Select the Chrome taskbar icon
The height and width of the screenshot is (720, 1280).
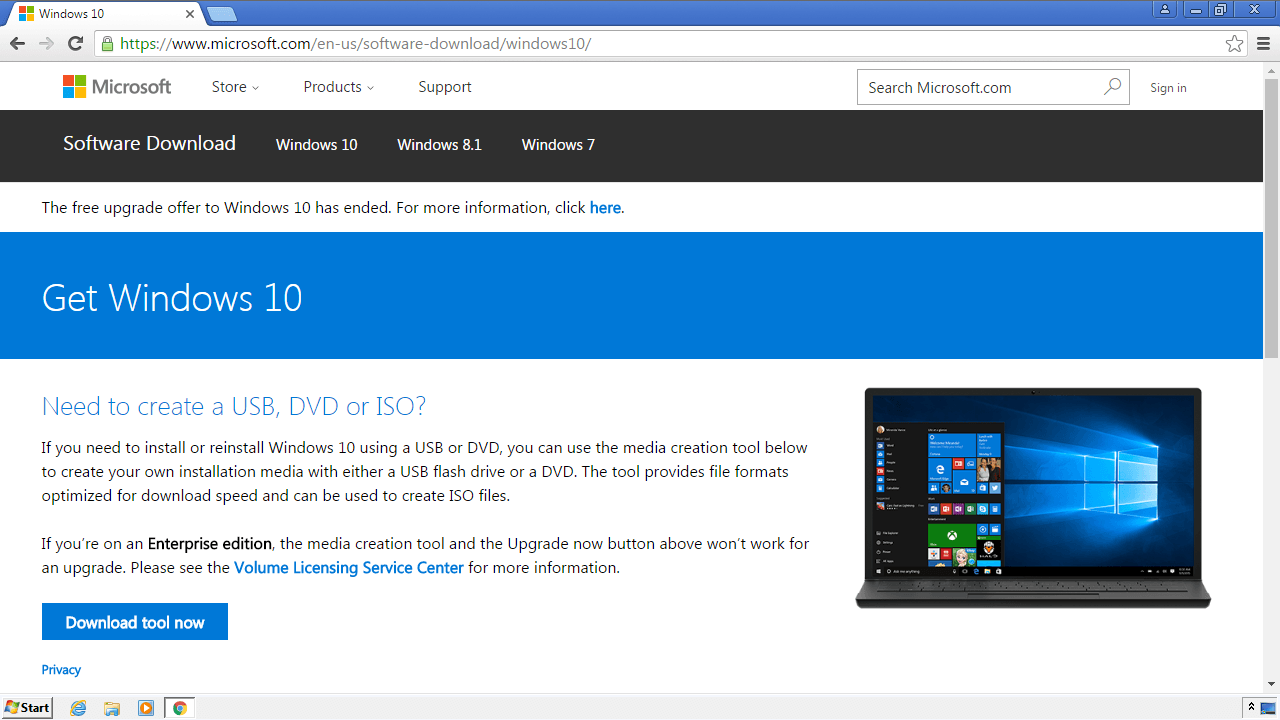click(179, 708)
